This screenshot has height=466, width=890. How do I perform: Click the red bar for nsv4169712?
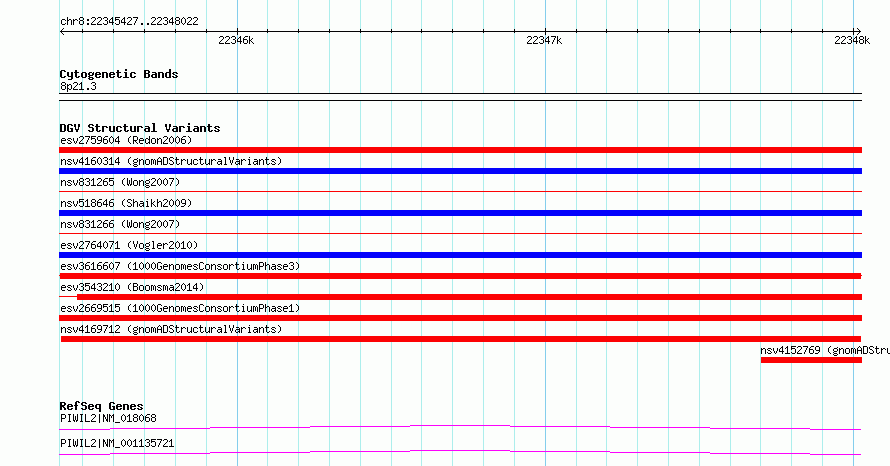[x=461, y=339]
